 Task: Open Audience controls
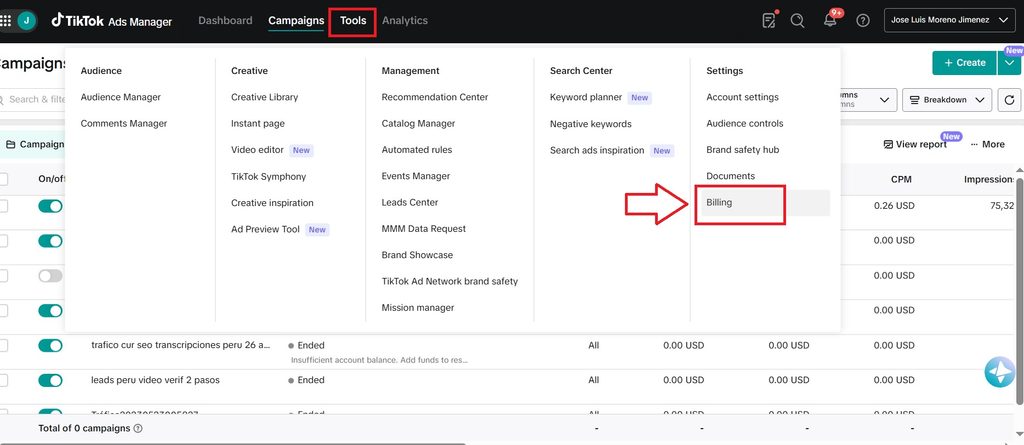click(744, 124)
